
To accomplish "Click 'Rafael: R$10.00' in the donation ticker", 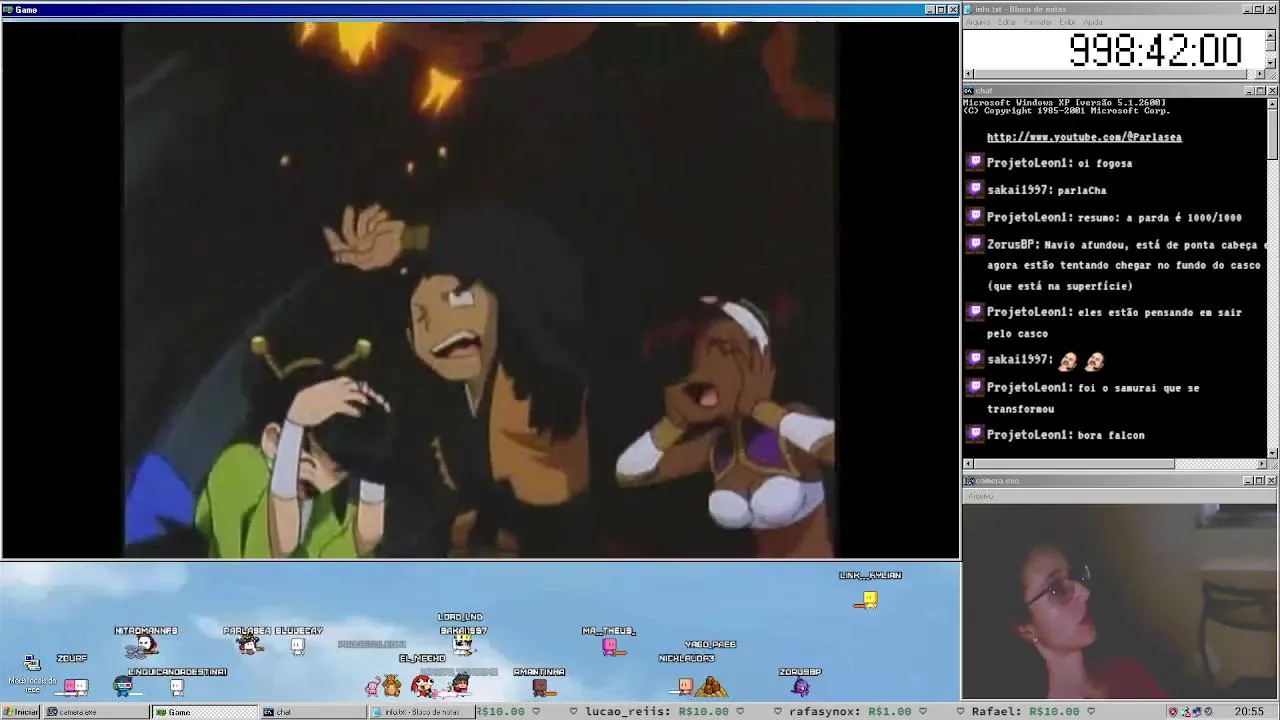I will [x=1025, y=712].
